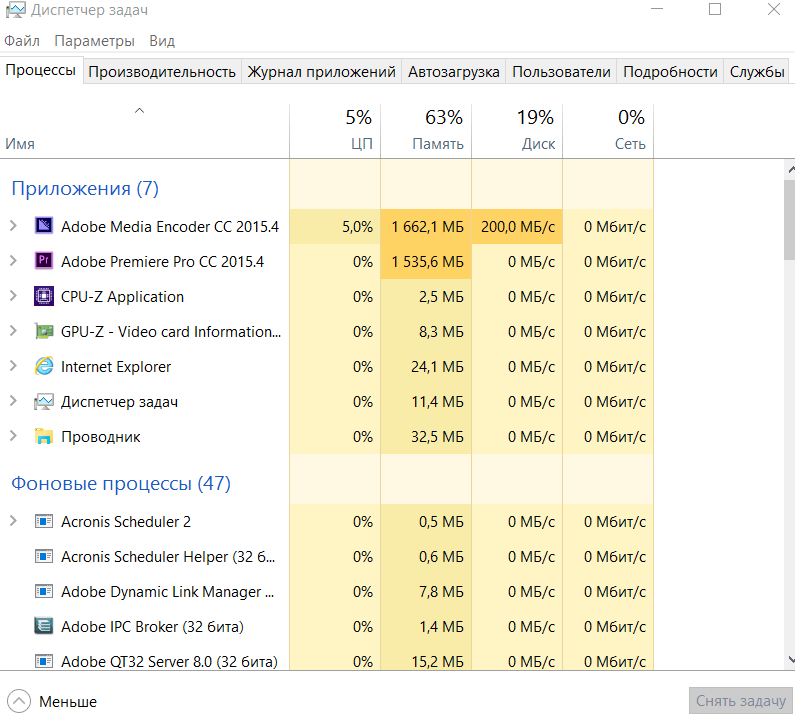
Task: Expand the CPU-Z Application entry
Action: [x=14, y=296]
